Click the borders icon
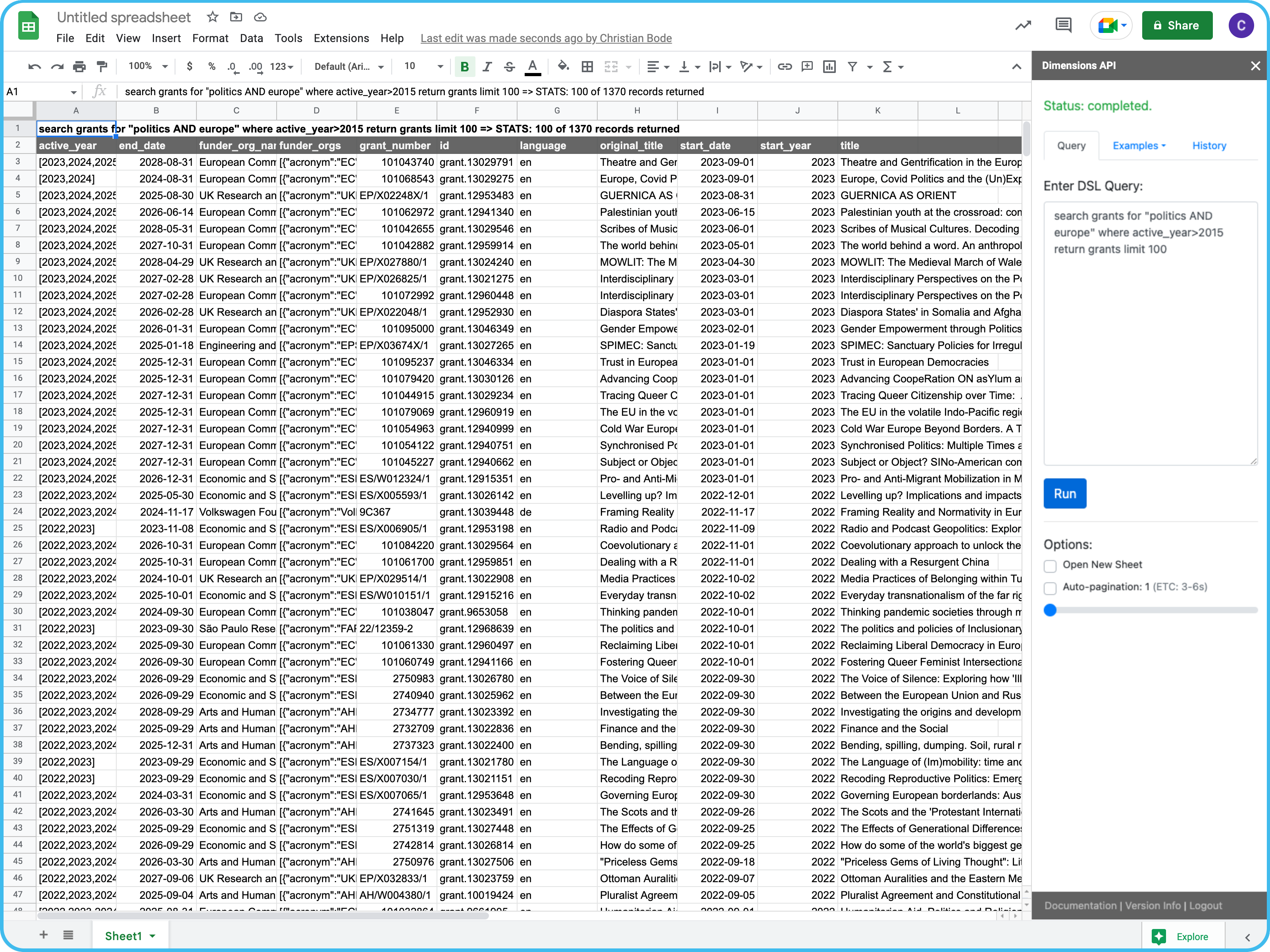This screenshot has height=952, width=1270. [587, 67]
